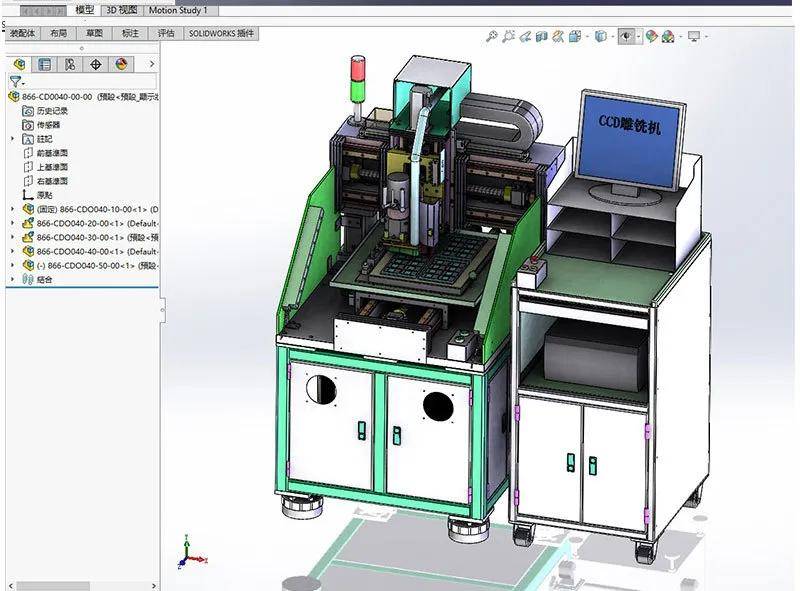The height and width of the screenshot is (591, 800).
Task: Click the View Settings monitor icon
Action: point(694,36)
